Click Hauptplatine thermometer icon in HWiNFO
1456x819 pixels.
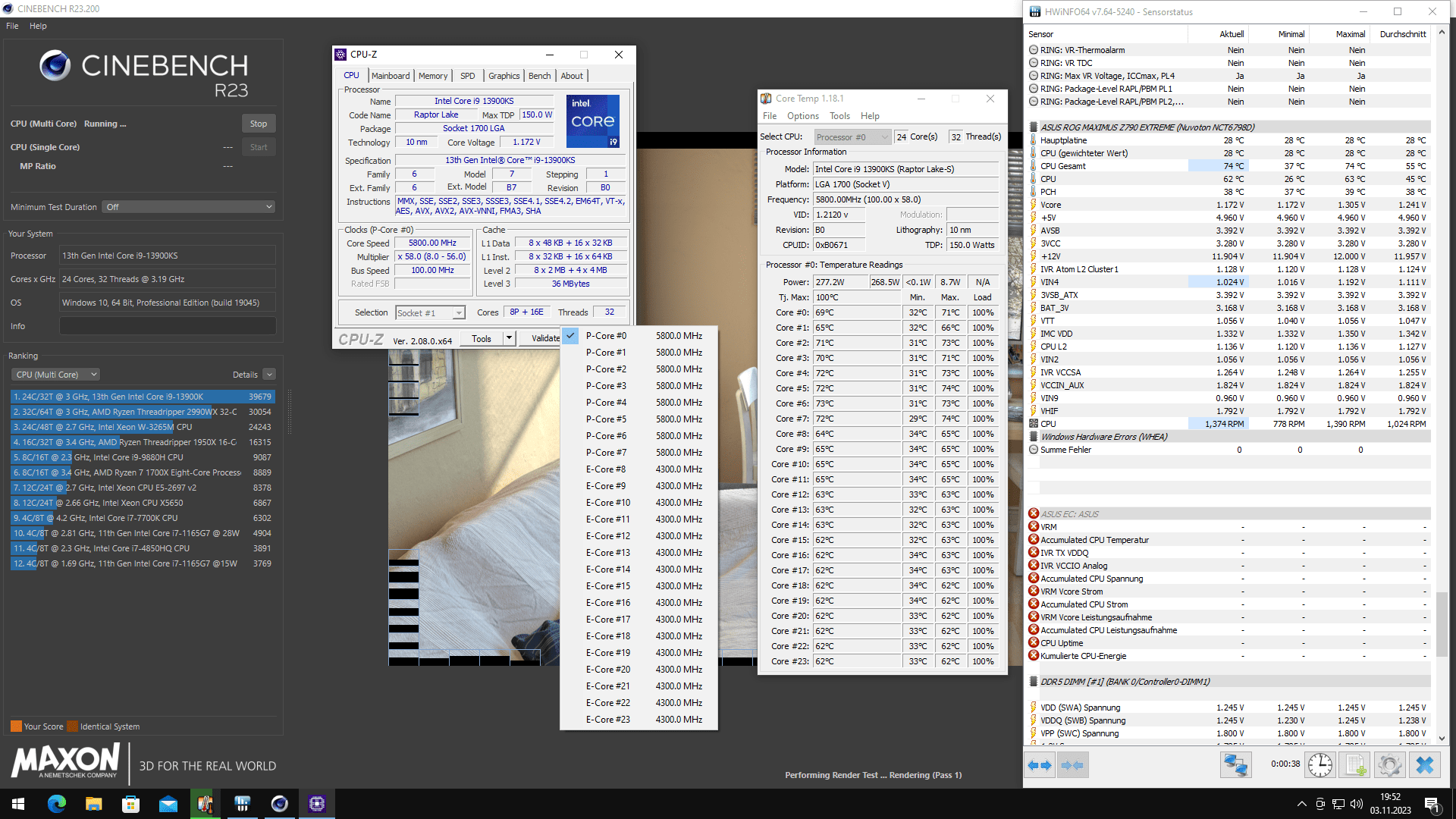click(1033, 140)
